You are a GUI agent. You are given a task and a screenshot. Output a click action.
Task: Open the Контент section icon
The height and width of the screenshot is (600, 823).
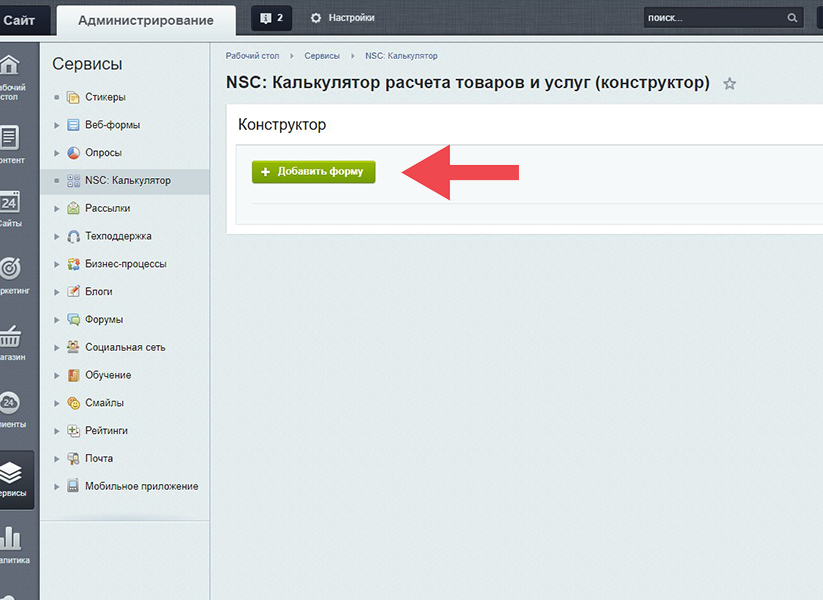pyautogui.click(x=10, y=137)
